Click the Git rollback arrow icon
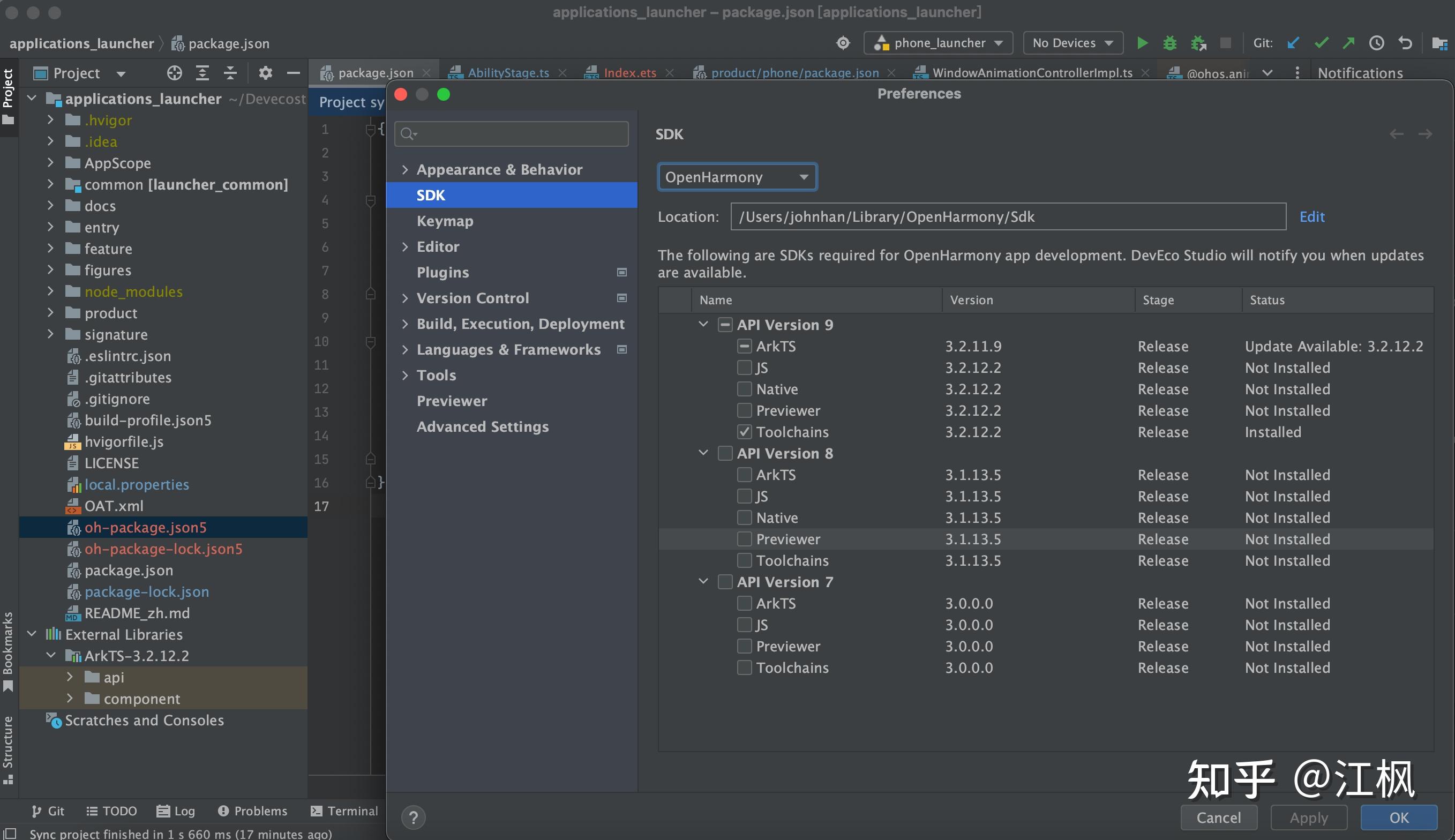This screenshot has width=1455, height=840. tap(1405, 43)
